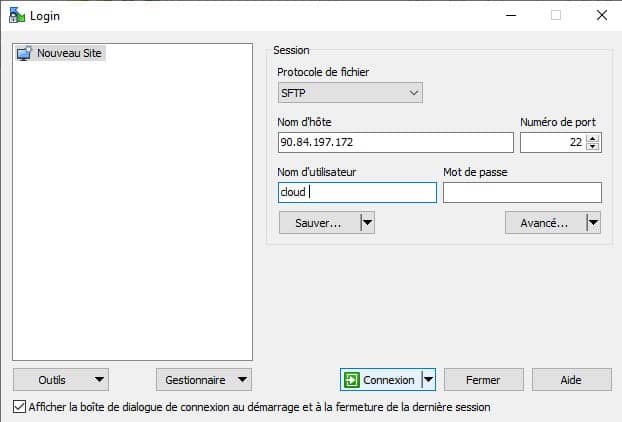Increase the port number with up arrow

(x=593, y=138)
